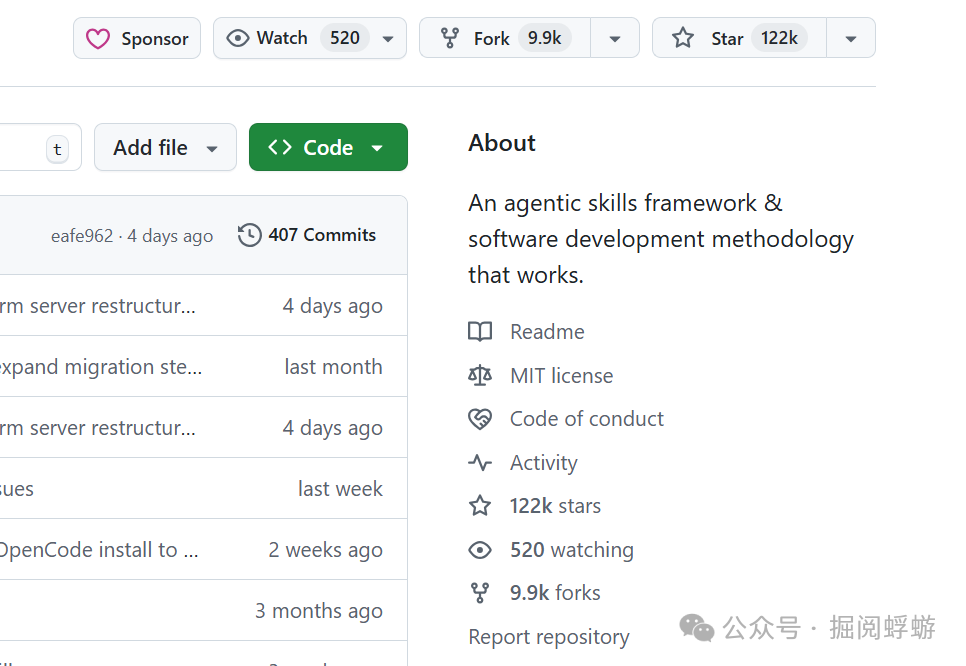The height and width of the screenshot is (666, 966).
Task: Click the 122k stars link
Action: coord(555,506)
